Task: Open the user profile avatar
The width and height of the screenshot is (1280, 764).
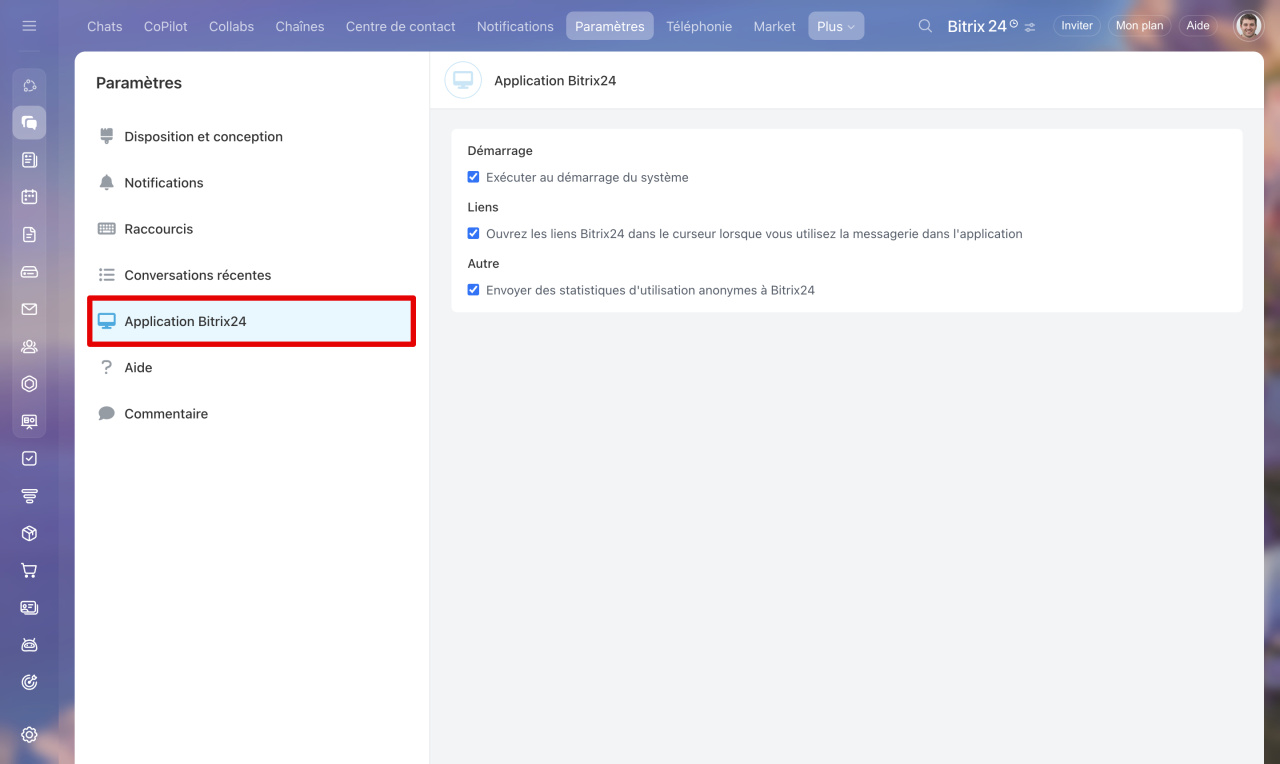Action: (x=1248, y=26)
